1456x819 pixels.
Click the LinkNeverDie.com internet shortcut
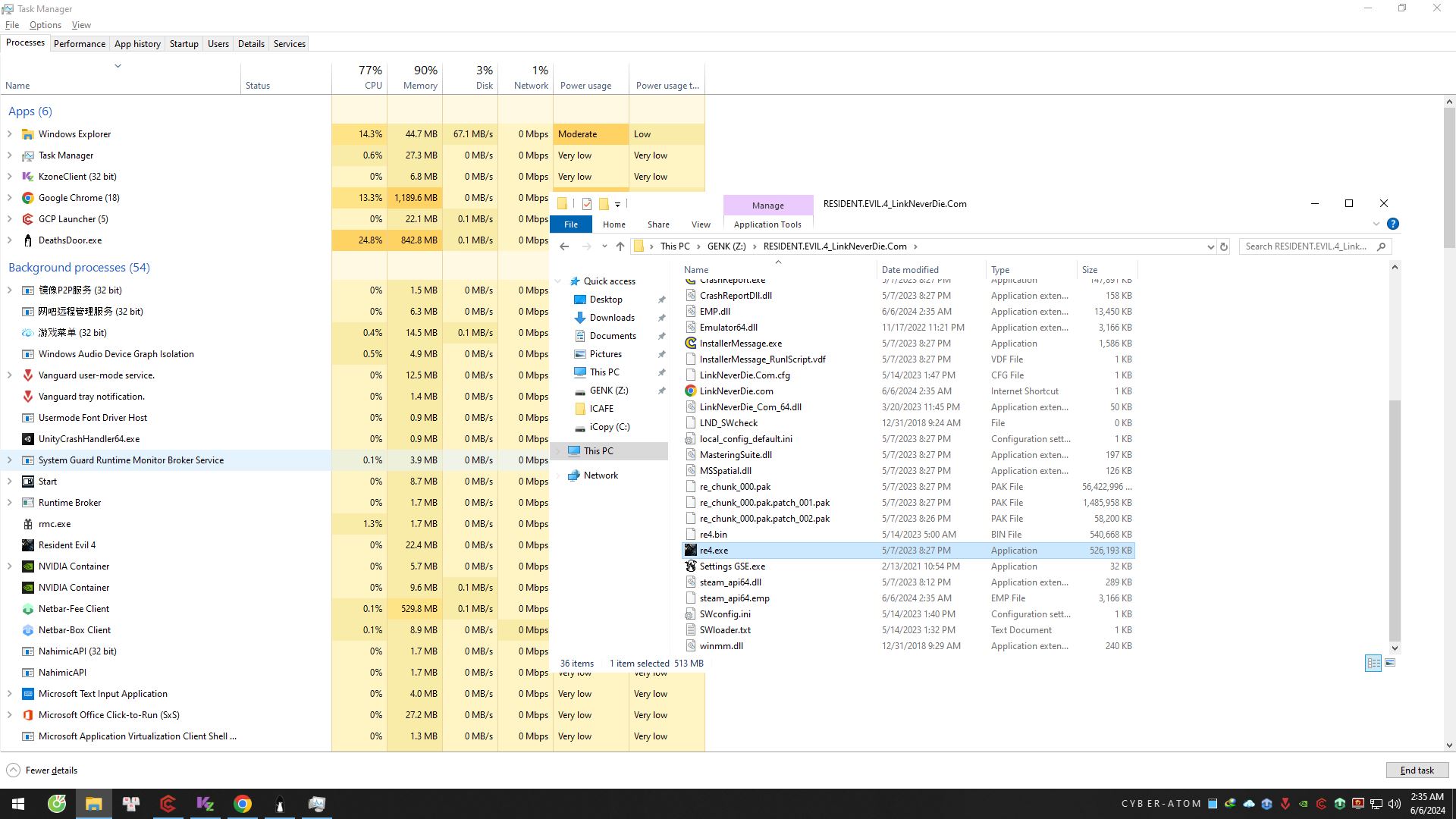(x=738, y=391)
